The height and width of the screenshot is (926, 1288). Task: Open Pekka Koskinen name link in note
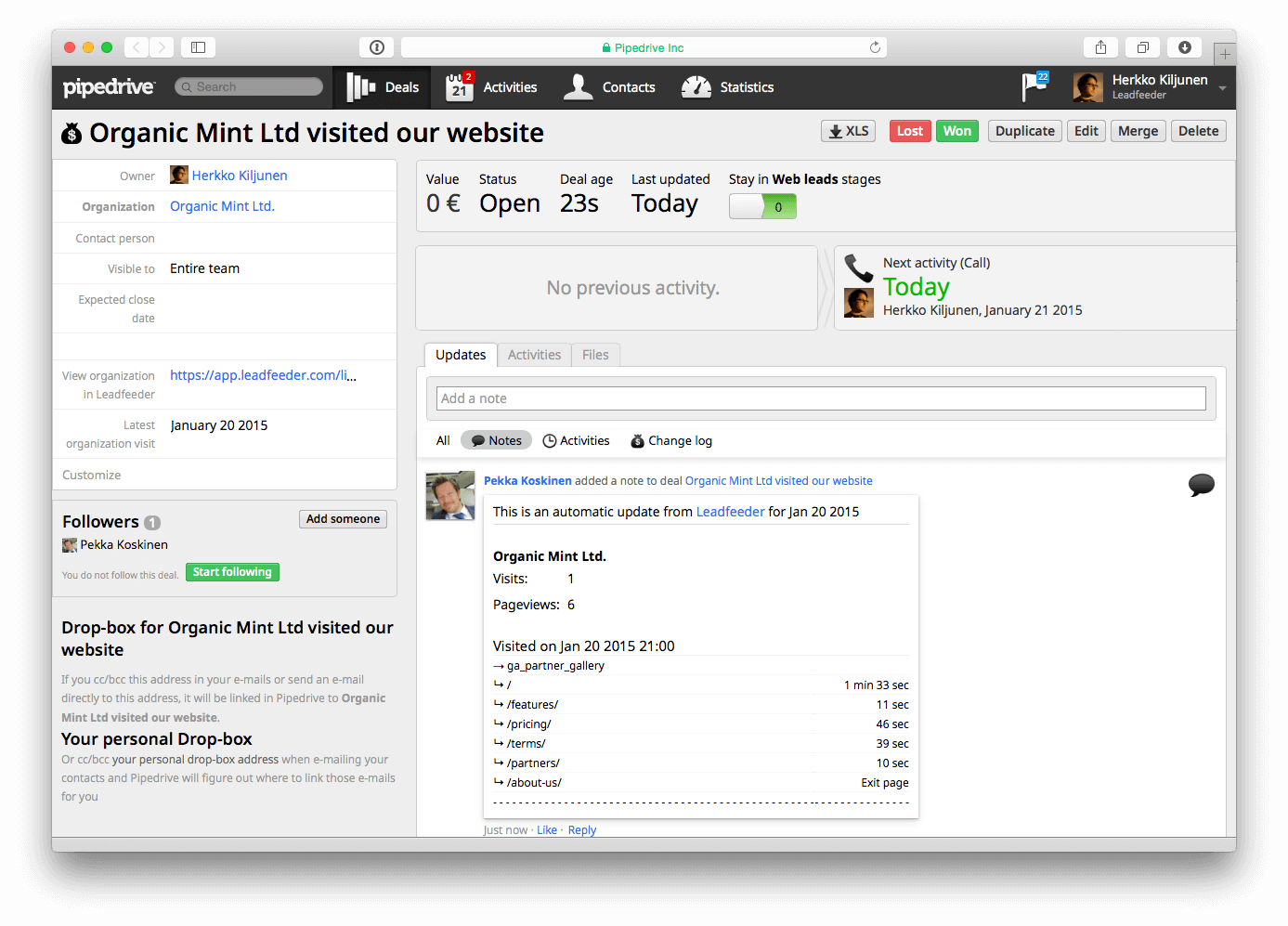pos(527,481)
